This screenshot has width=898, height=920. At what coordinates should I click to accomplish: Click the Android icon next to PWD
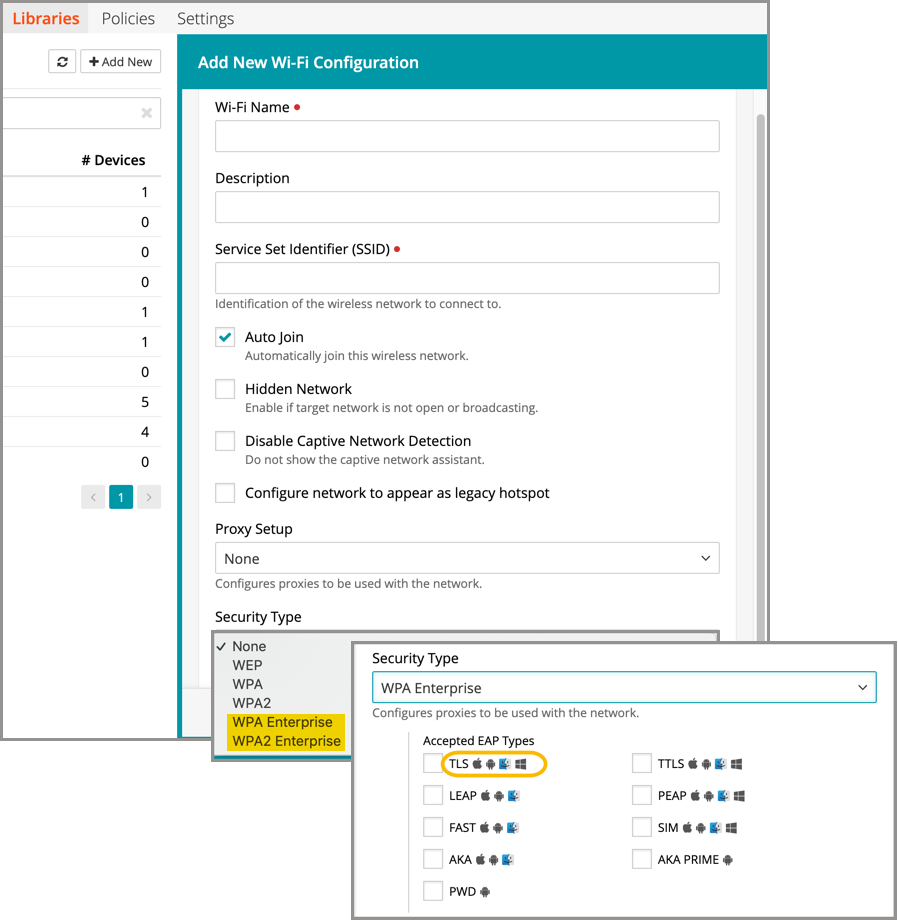point(485,892)
